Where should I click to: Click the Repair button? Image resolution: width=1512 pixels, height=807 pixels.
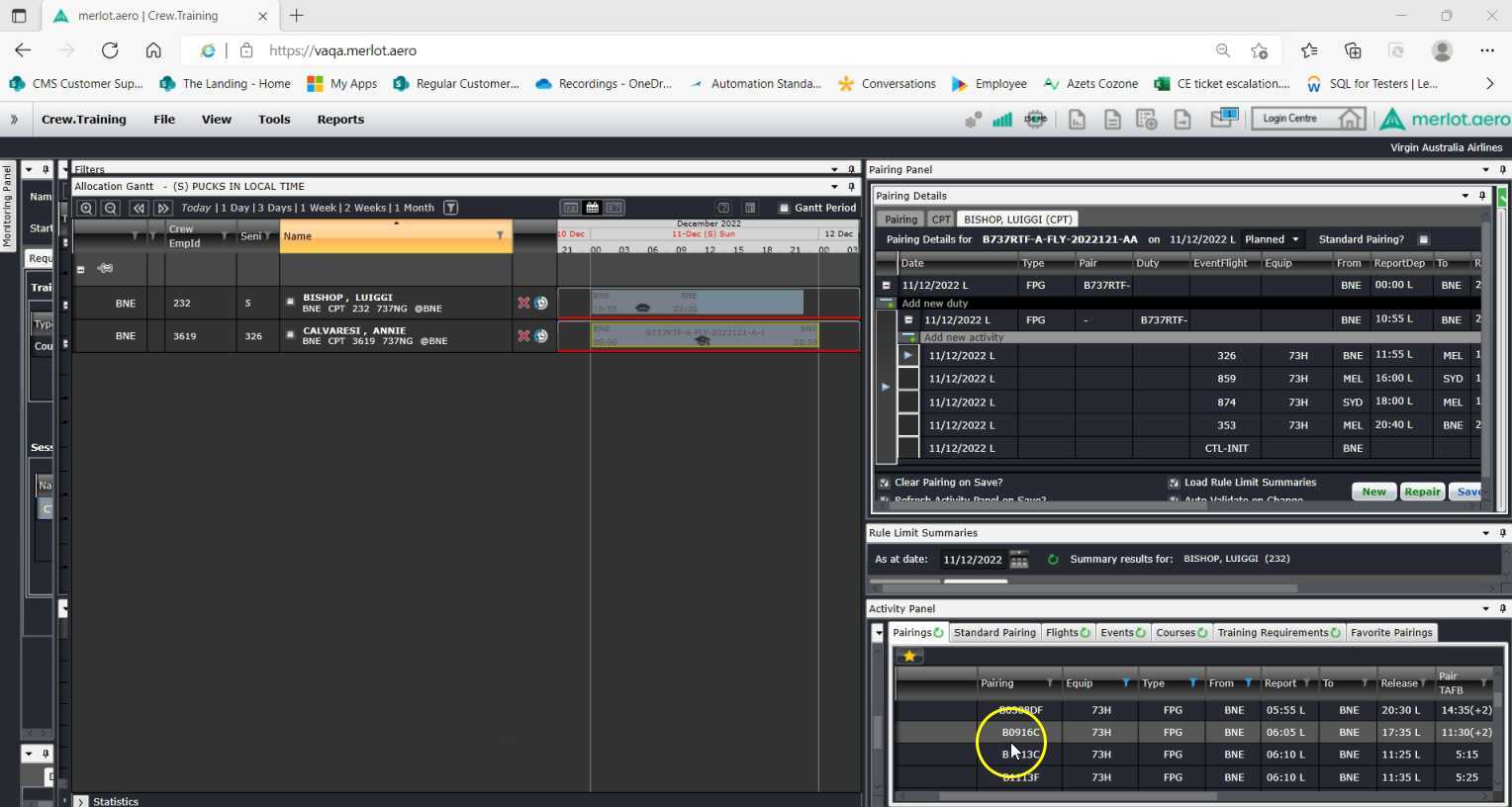(1421, 492)
